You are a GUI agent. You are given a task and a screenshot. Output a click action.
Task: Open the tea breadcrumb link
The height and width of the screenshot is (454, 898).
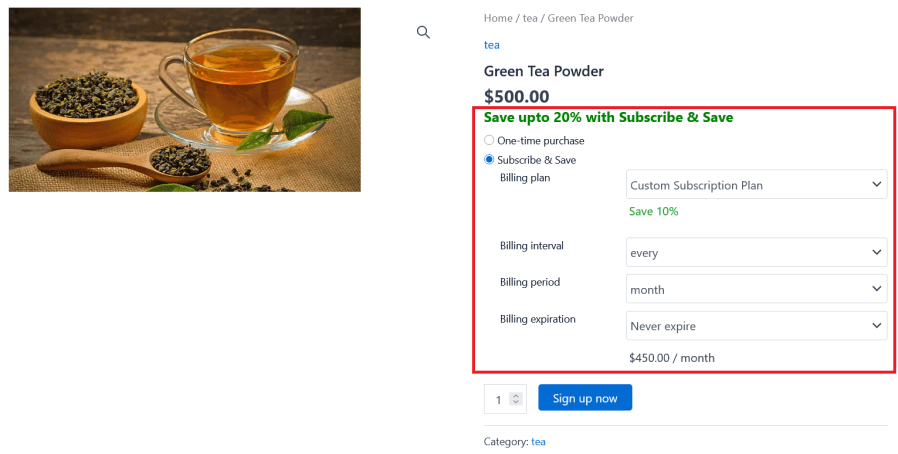pyautogui.click(x=531, y=18)
